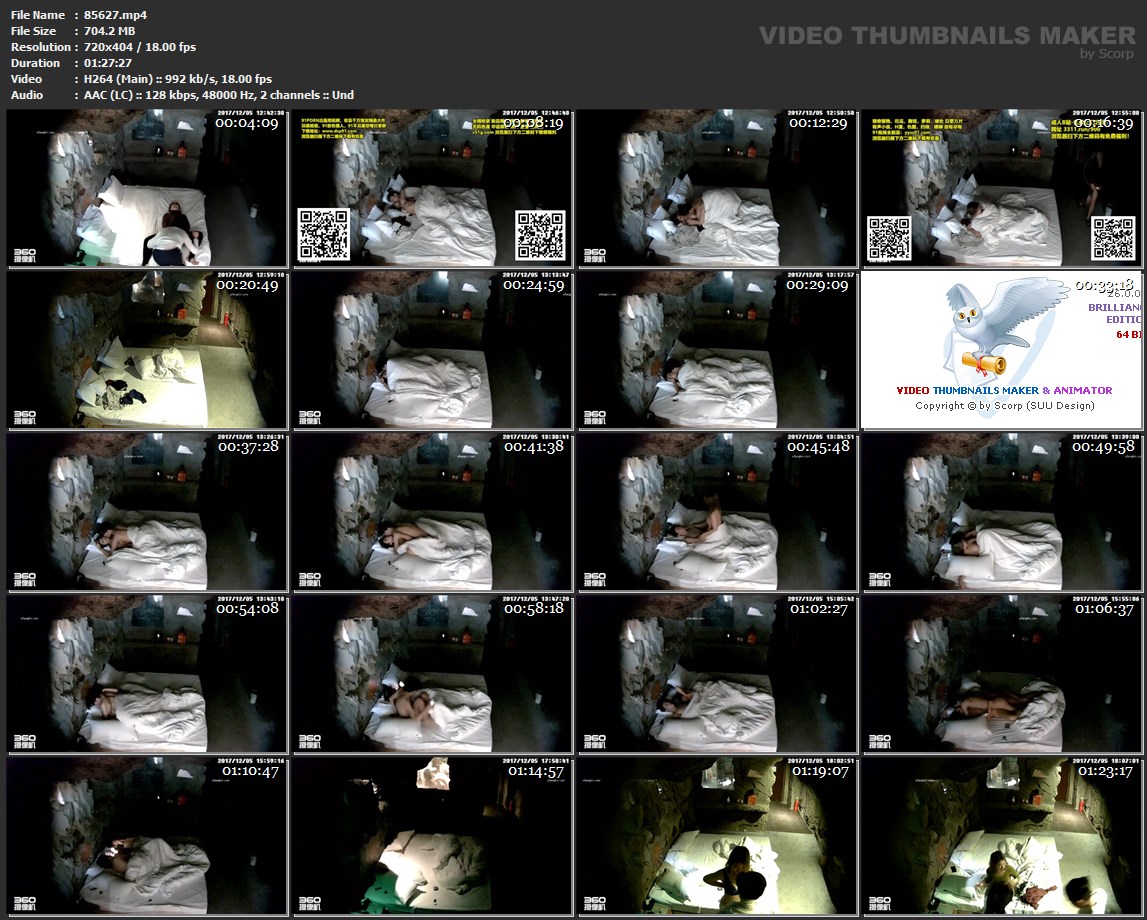The width and height of the screenshot is (1147, 920).
Task: Click the 360 camera logo in the 00:37:28 thumbnail
Action: pos(25,579)
